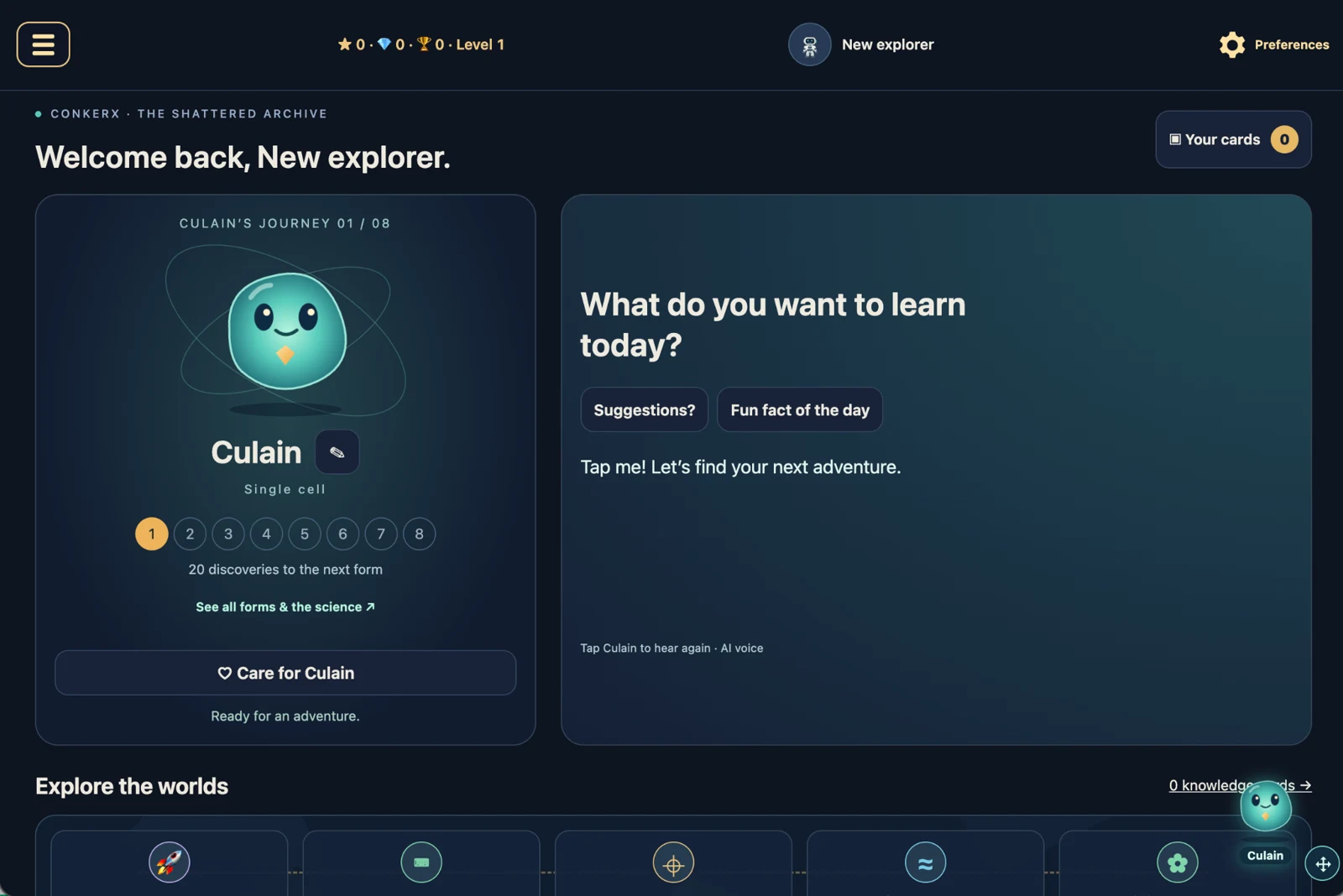Select journey form step 7

(x=381, y=534)
